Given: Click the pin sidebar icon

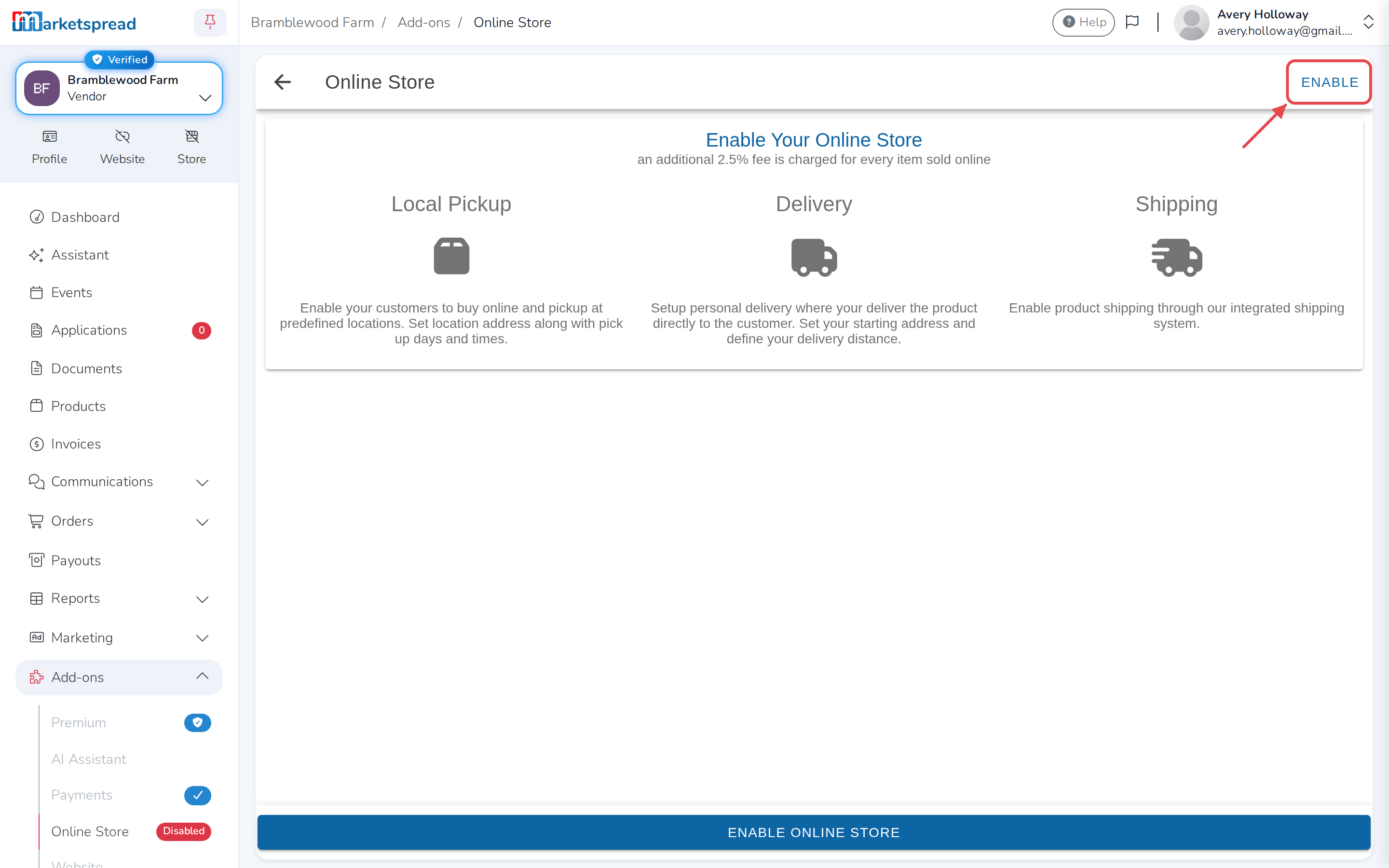Looking at the screenshot, I should coord(210,22).
